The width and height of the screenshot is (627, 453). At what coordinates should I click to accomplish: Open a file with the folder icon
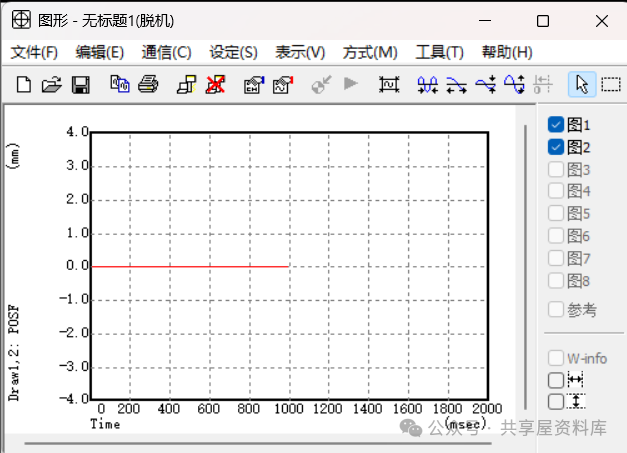[52, 85]
